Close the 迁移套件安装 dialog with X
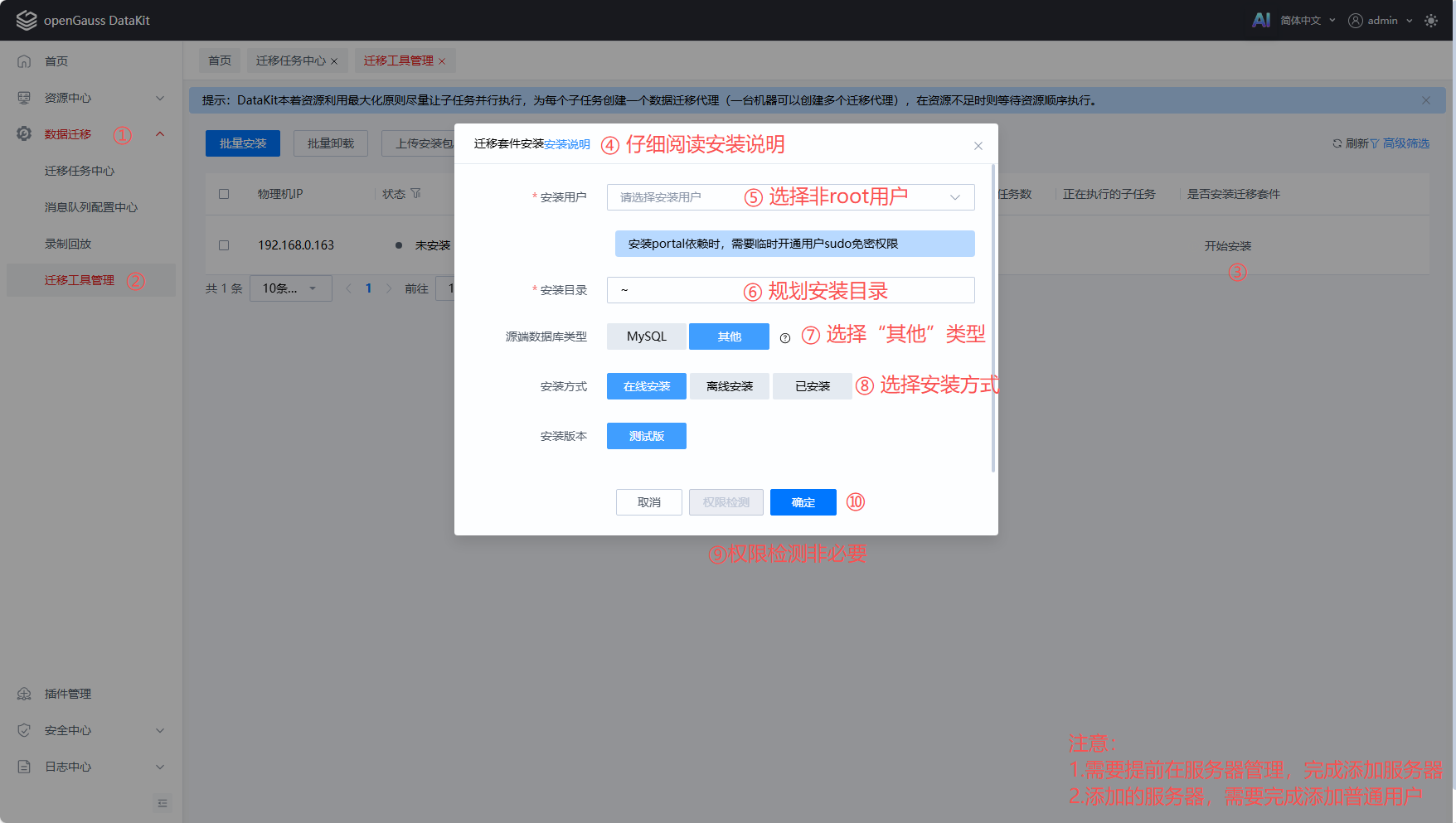The height and width of the screenshot is (823, 1456). click(x=978, y=146)
